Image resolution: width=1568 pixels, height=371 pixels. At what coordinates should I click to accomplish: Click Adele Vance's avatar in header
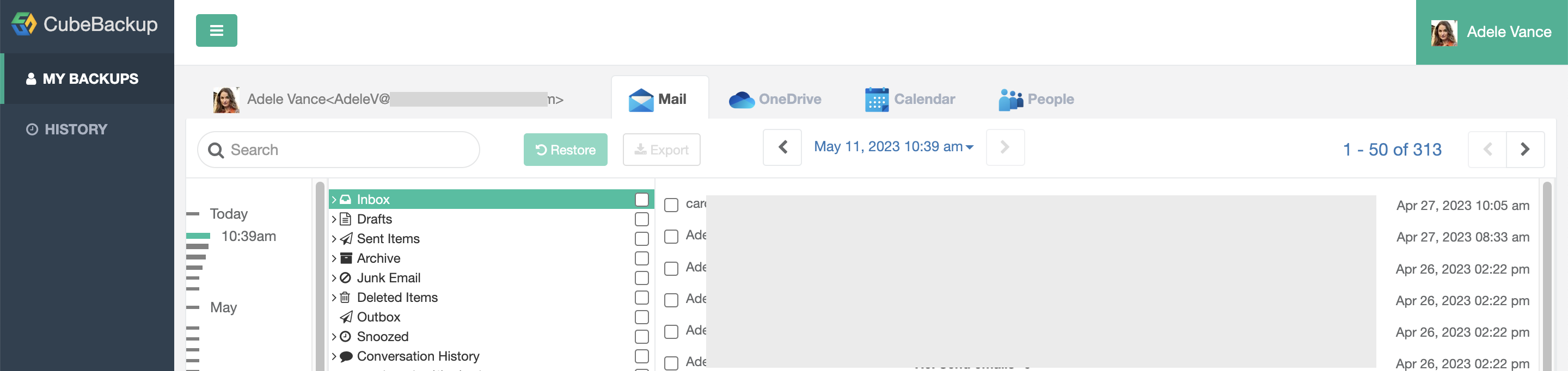coord(1444,33)
